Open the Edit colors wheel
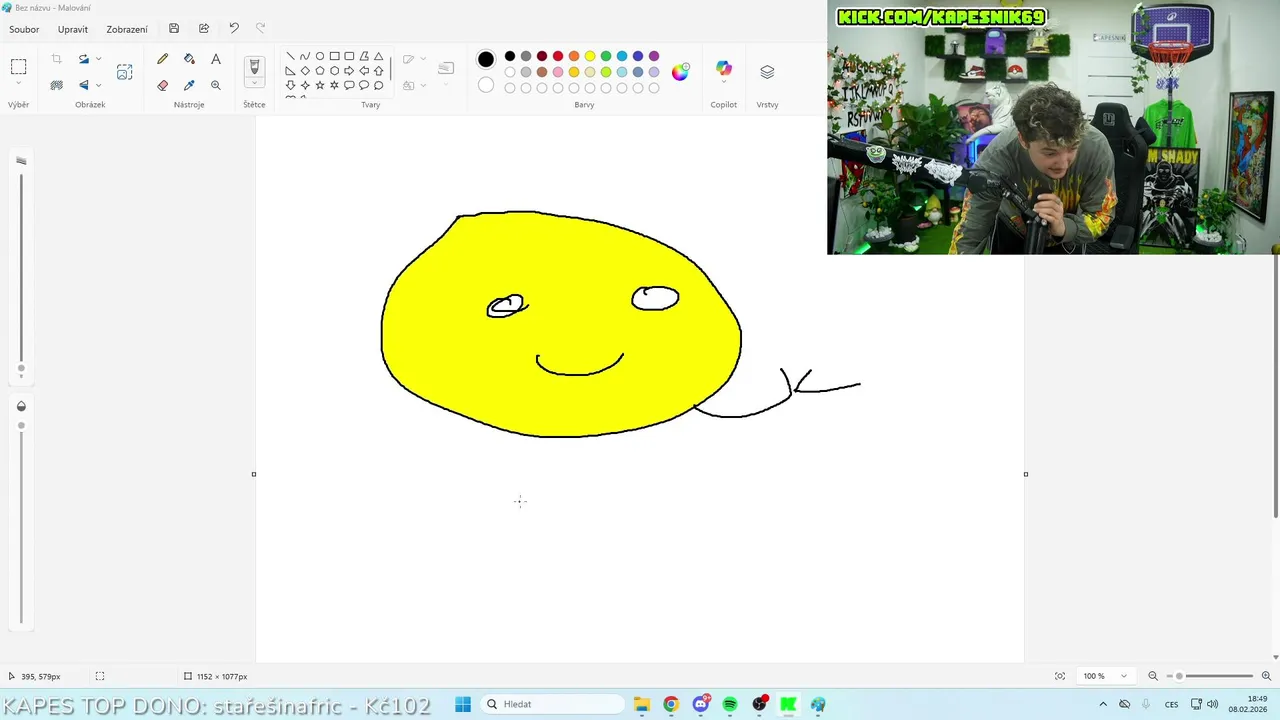Screen dimensions: 1280x720 680,72
